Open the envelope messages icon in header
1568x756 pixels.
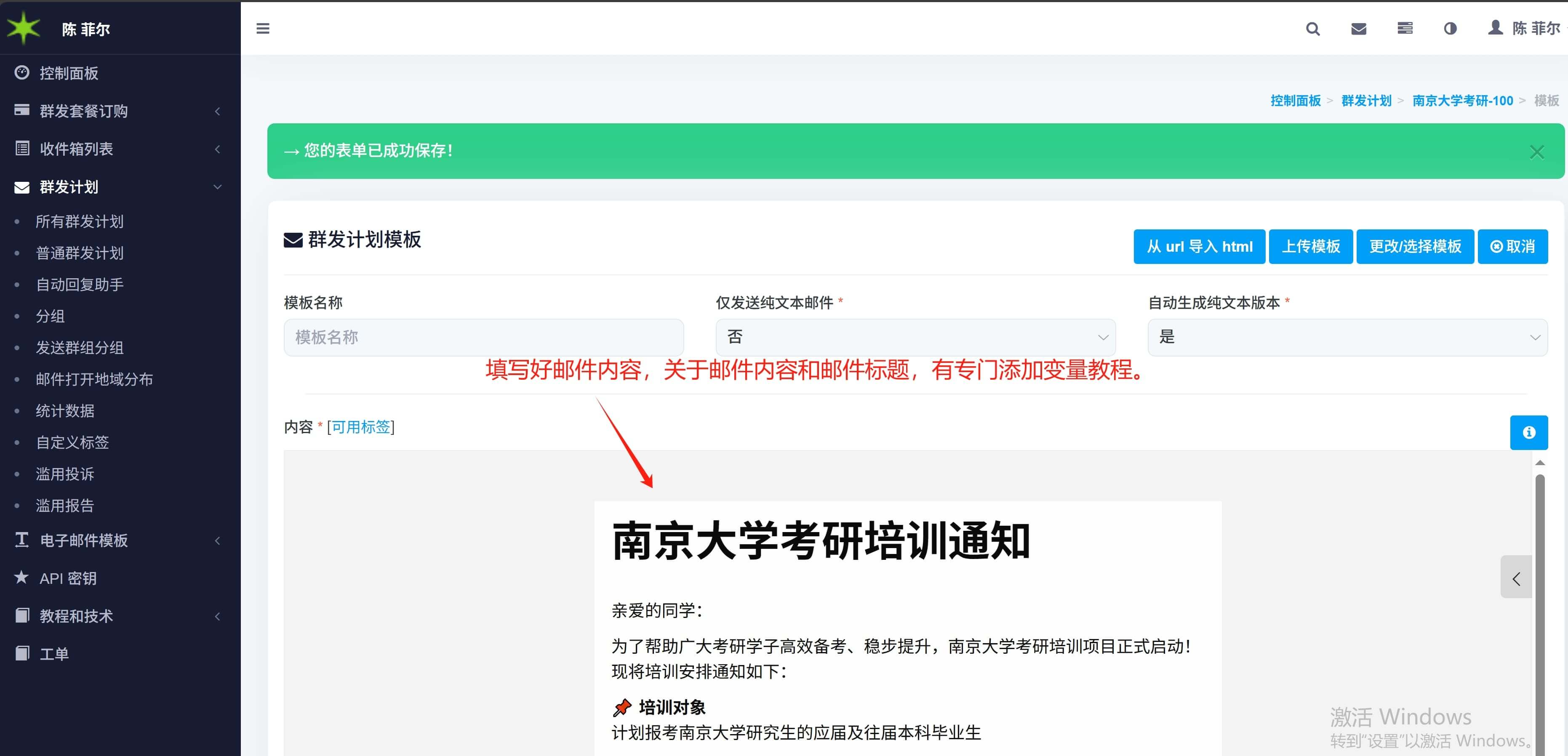click(x=1359, y=29)
